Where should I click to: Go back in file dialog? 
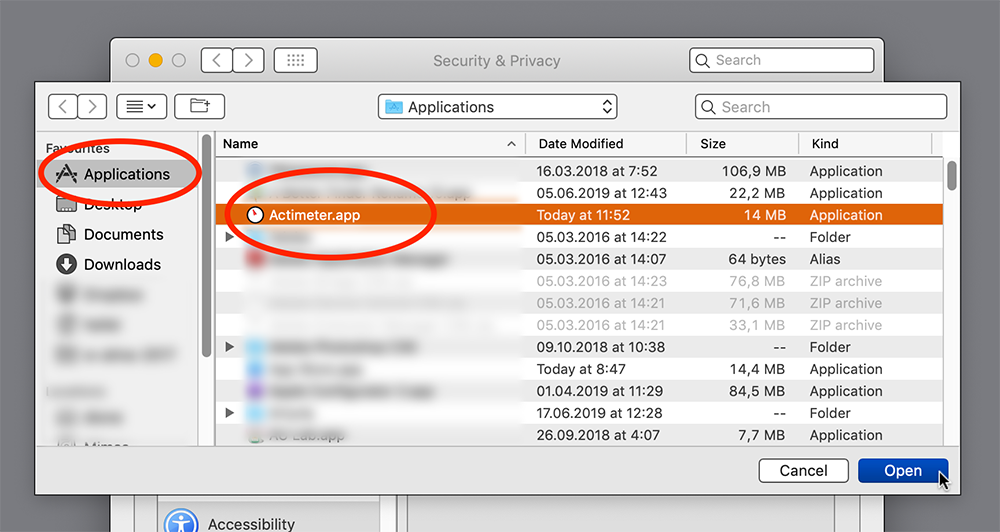[63, 107]
